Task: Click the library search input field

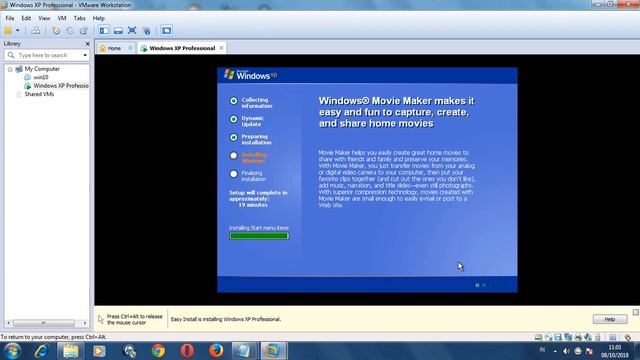Action: (x=48, y=55)
